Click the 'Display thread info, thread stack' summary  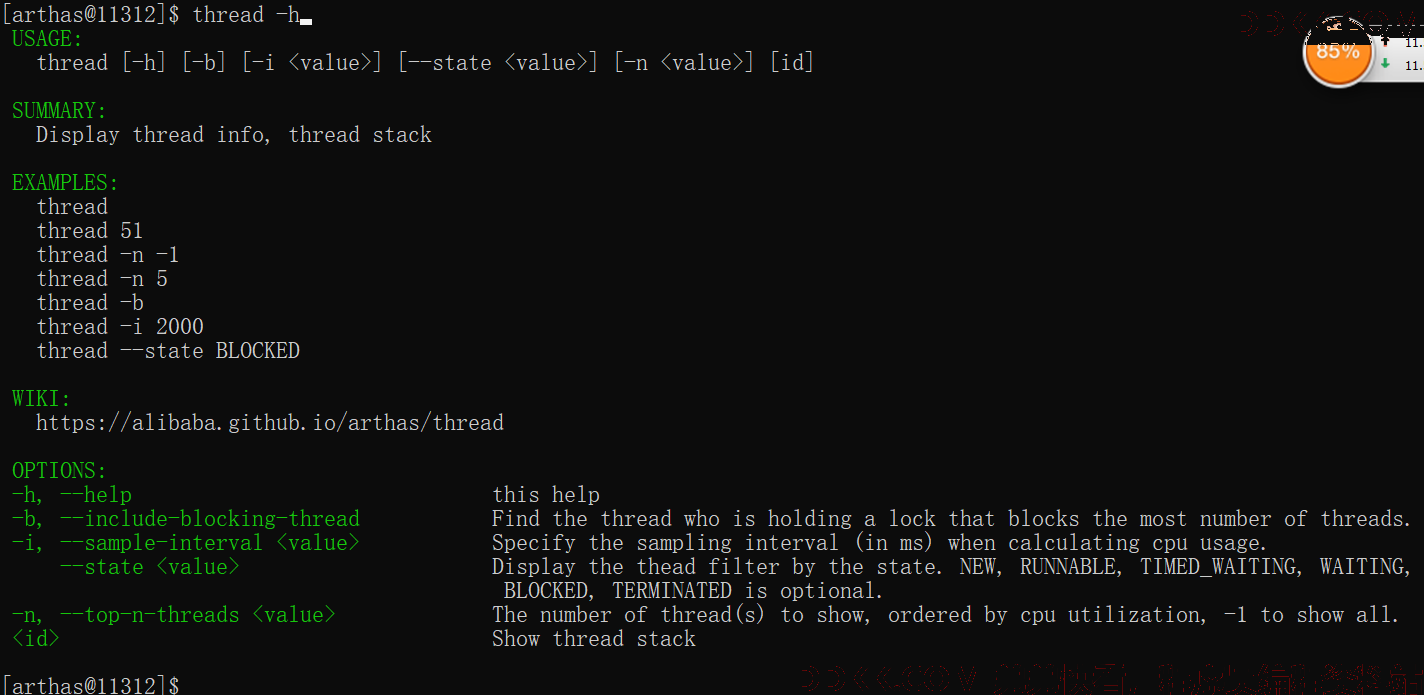[x=234, y=135]
